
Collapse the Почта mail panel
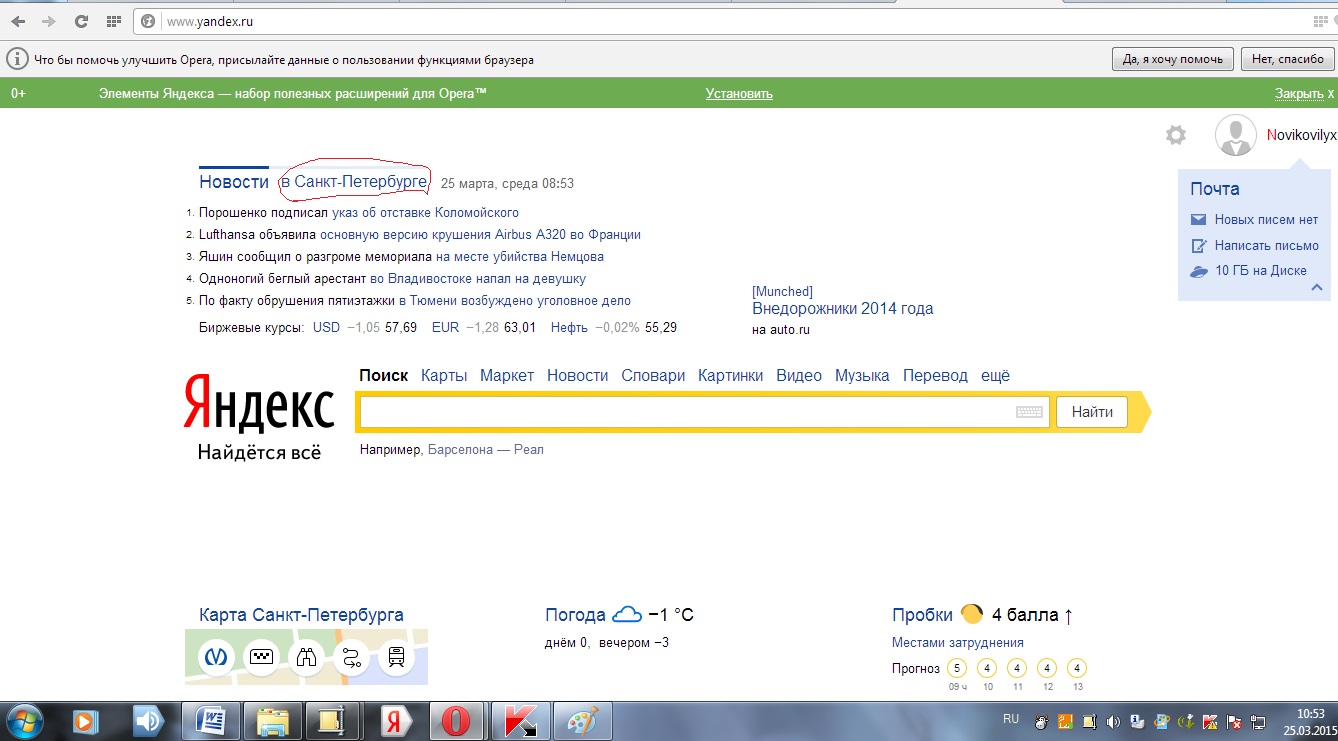click(x=1317, y=287)
